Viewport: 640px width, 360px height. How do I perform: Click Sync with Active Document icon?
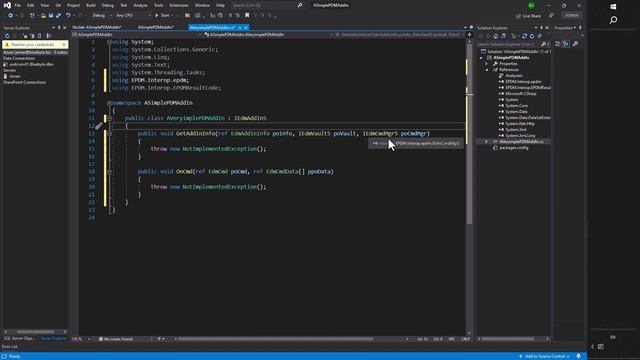524,36
